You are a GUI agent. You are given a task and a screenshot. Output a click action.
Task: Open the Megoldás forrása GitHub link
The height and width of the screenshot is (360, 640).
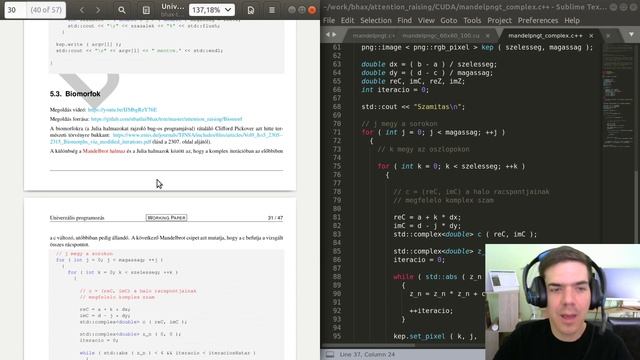pos(167,119)
